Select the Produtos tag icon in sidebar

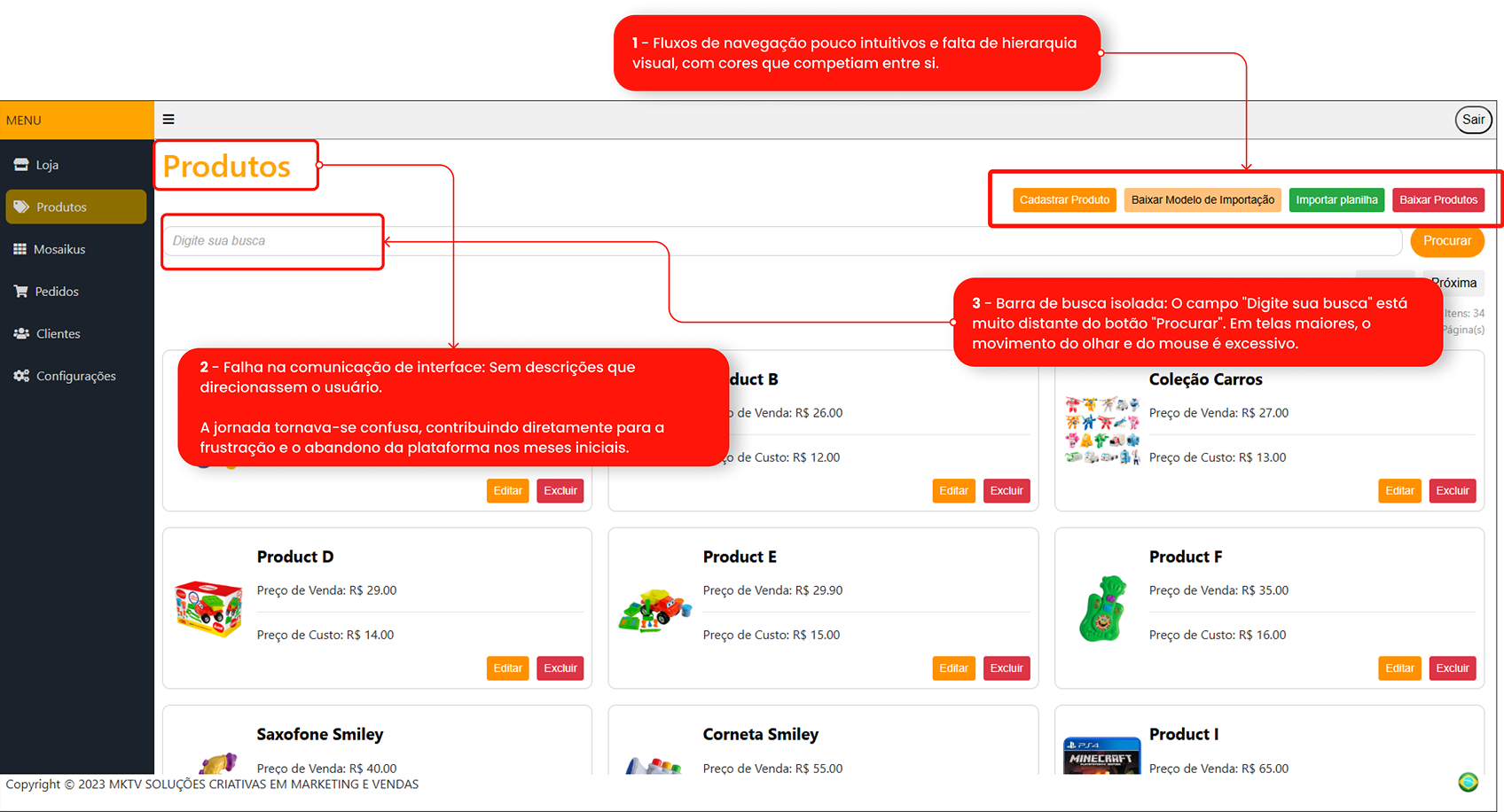pos(21,207)
